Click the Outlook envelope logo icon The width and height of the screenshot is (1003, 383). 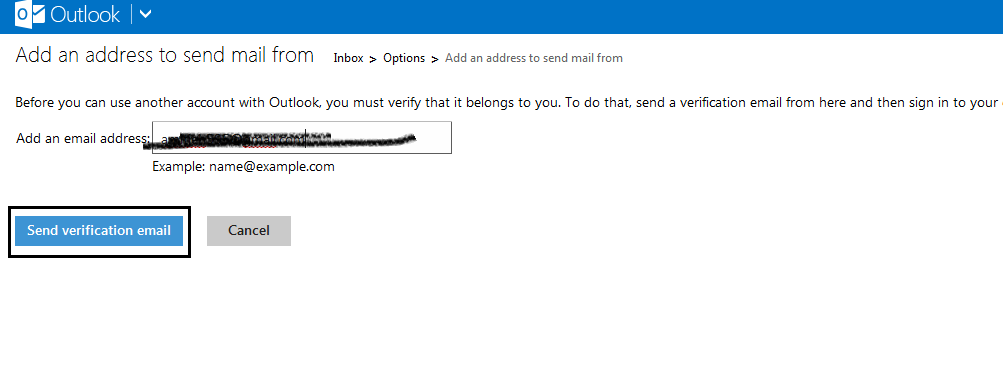click(30, 14)
